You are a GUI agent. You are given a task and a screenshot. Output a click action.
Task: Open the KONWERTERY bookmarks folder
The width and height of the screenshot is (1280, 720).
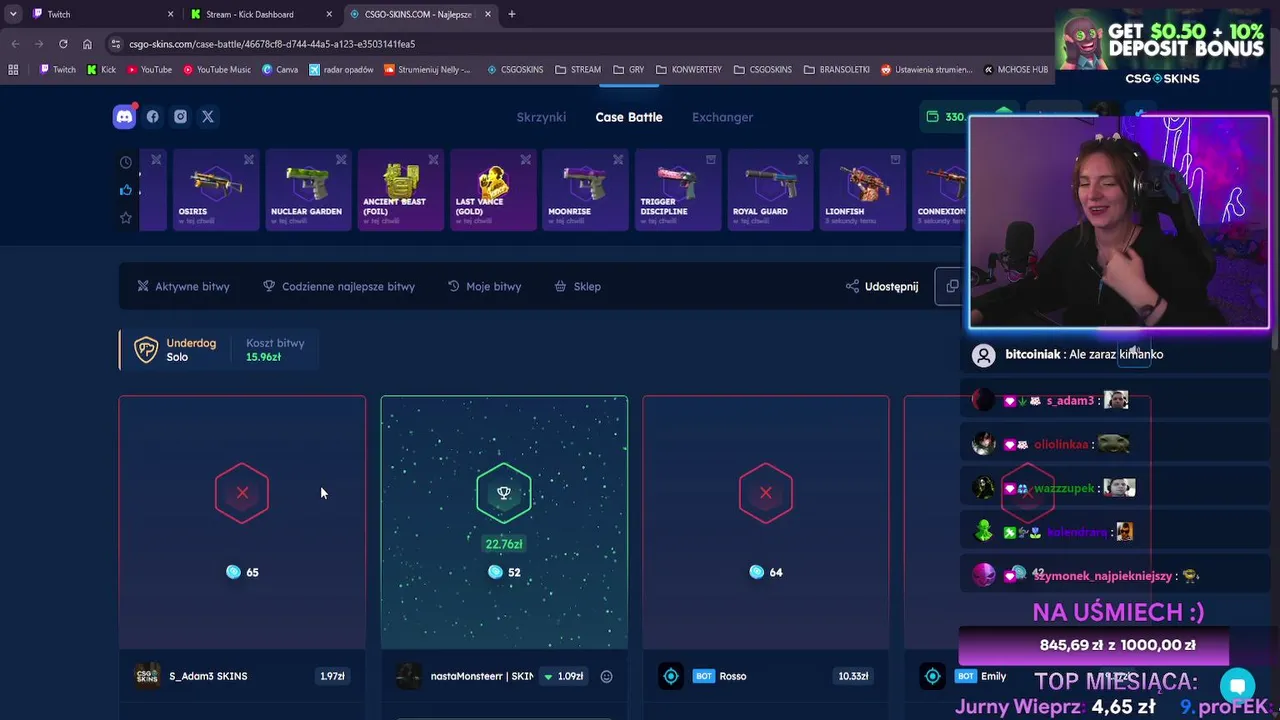(x=689, y=70)
